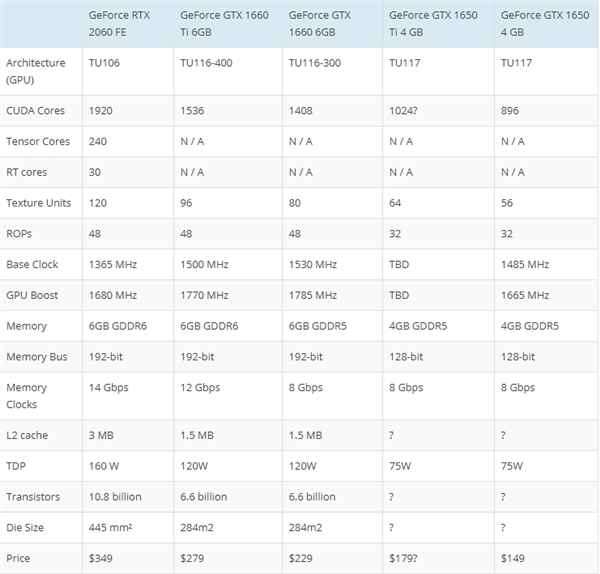
Task: Click the TU106 architecture cell
Action: point(106,62)
